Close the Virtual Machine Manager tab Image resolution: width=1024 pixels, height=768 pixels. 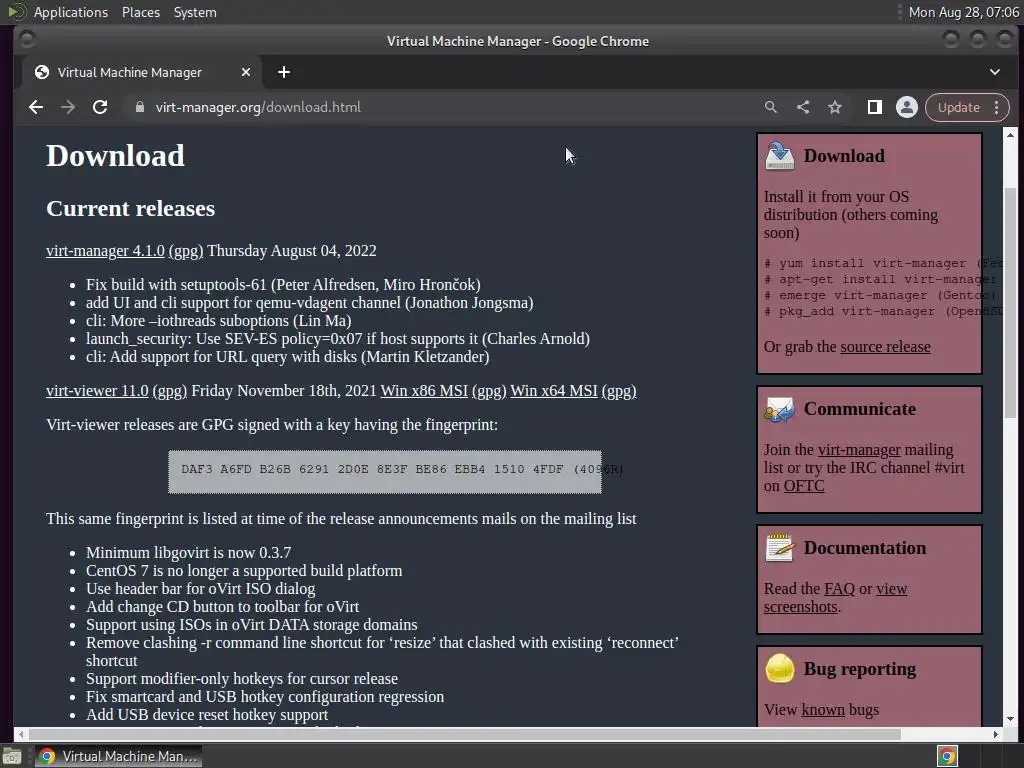[246, 72]
